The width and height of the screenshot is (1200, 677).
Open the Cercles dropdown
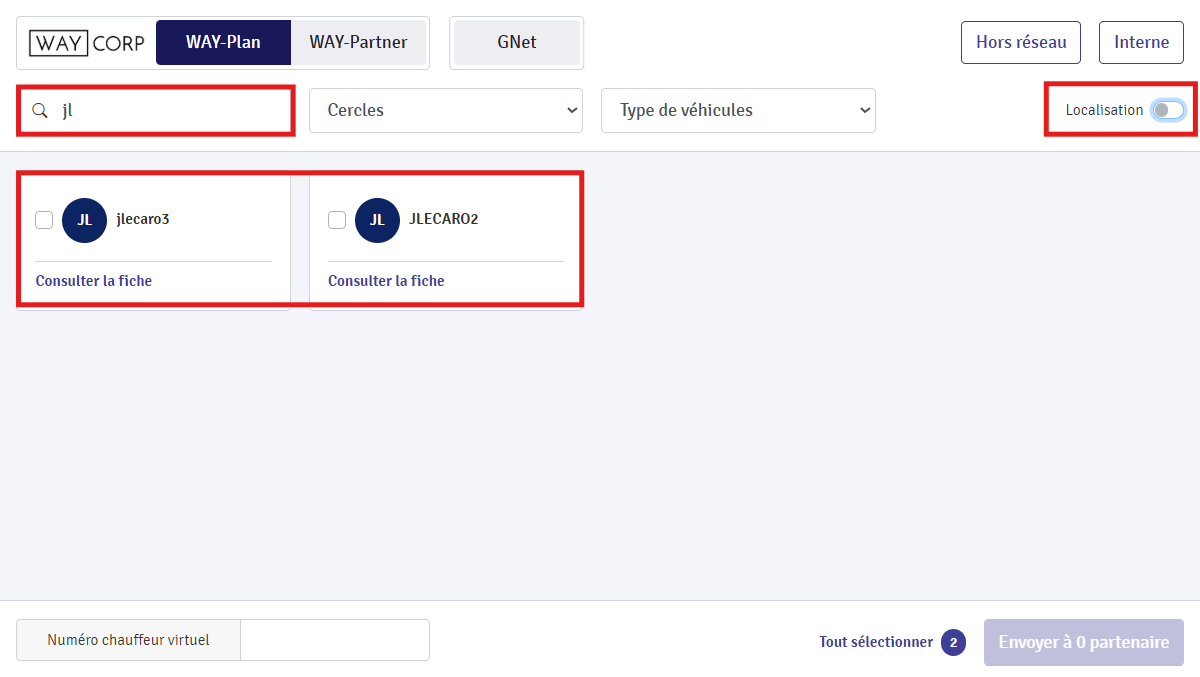(x=446, y=110)
